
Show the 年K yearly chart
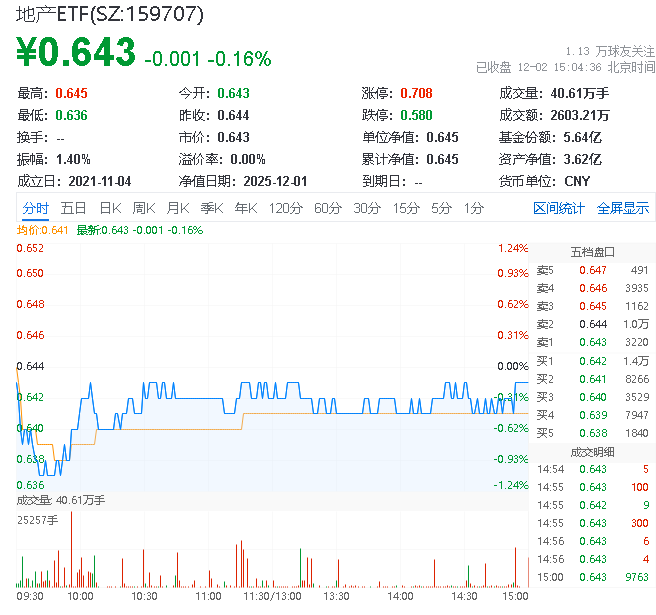(245, 208)
